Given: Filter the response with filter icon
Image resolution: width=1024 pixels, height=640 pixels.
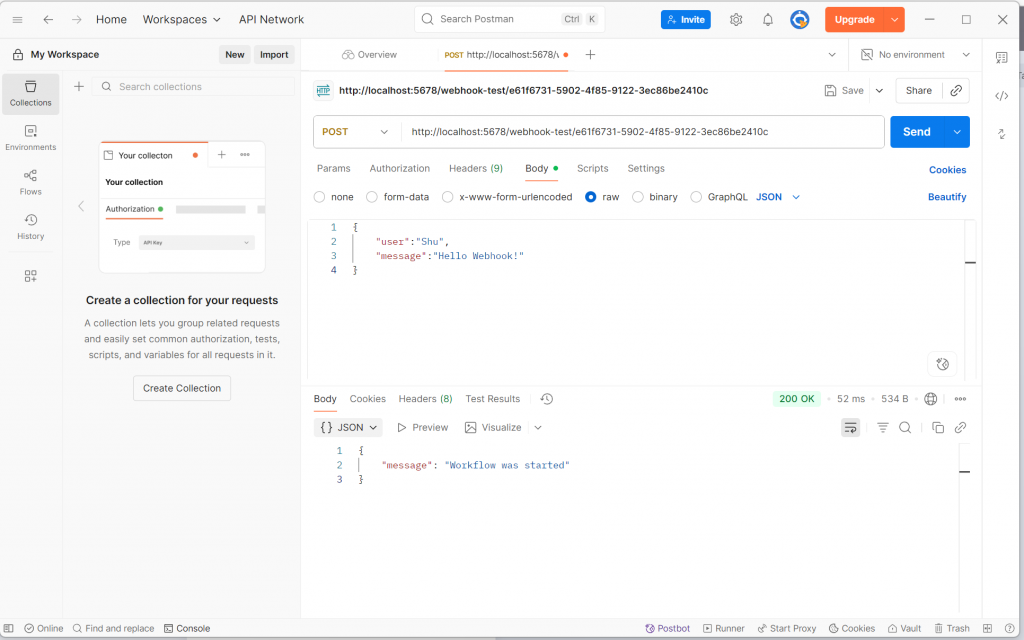Looking at the screenshot, I should coord(883,428).
